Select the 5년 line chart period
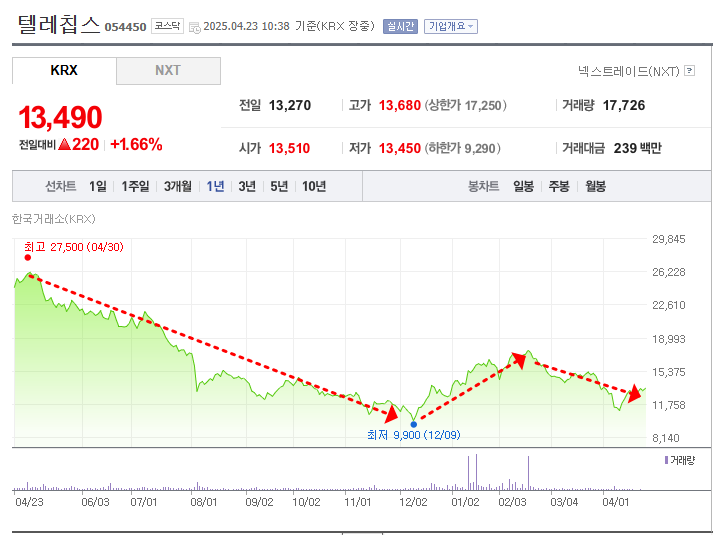Image resolution: width=713 pixels, height=535 pixels. (x=279, y=186)
